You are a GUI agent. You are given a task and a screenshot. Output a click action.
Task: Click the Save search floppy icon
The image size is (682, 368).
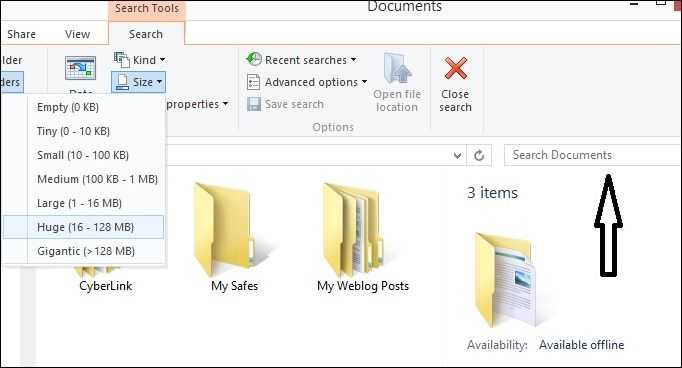click(254, 104)
